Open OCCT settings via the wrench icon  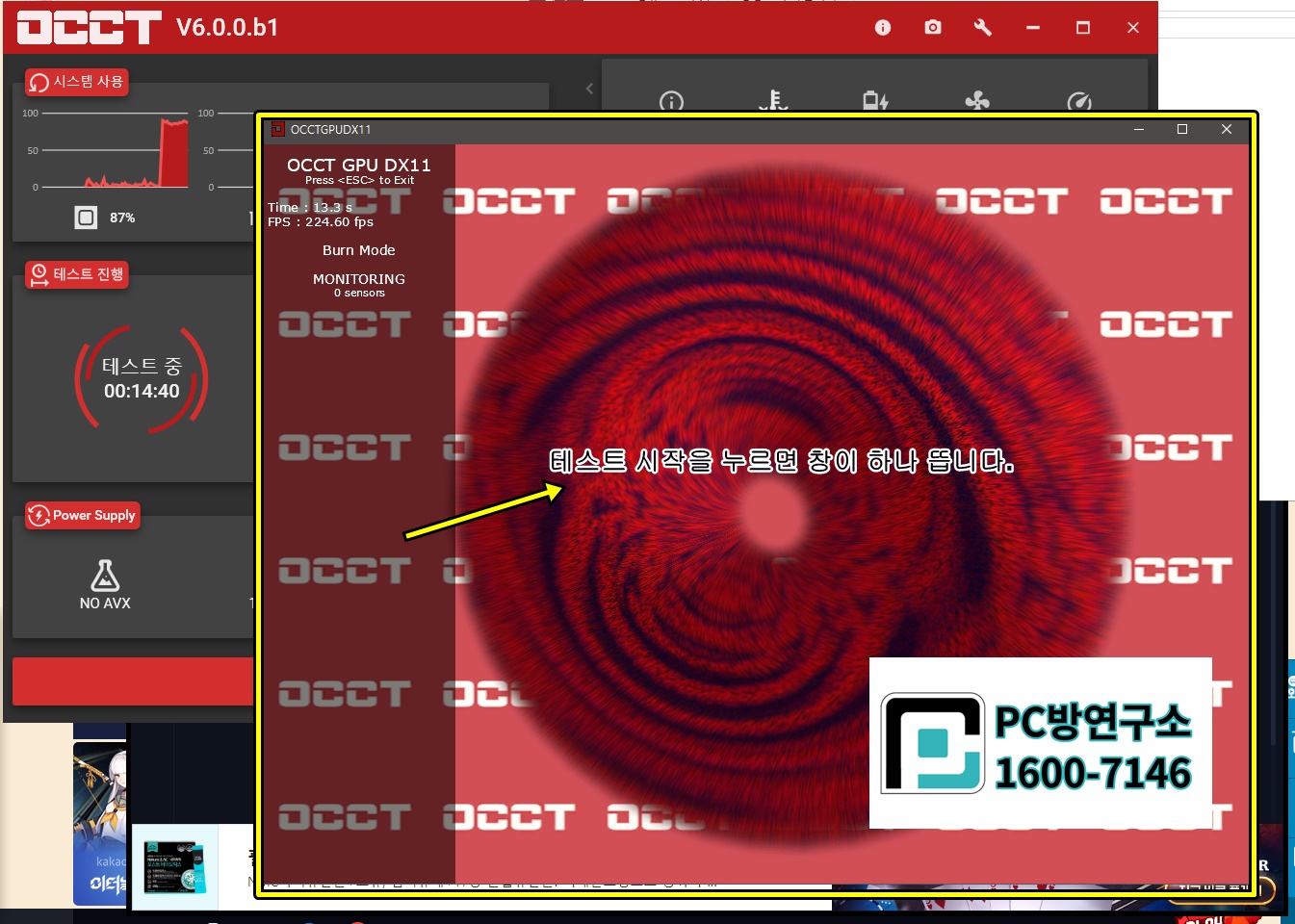(982, 27)
